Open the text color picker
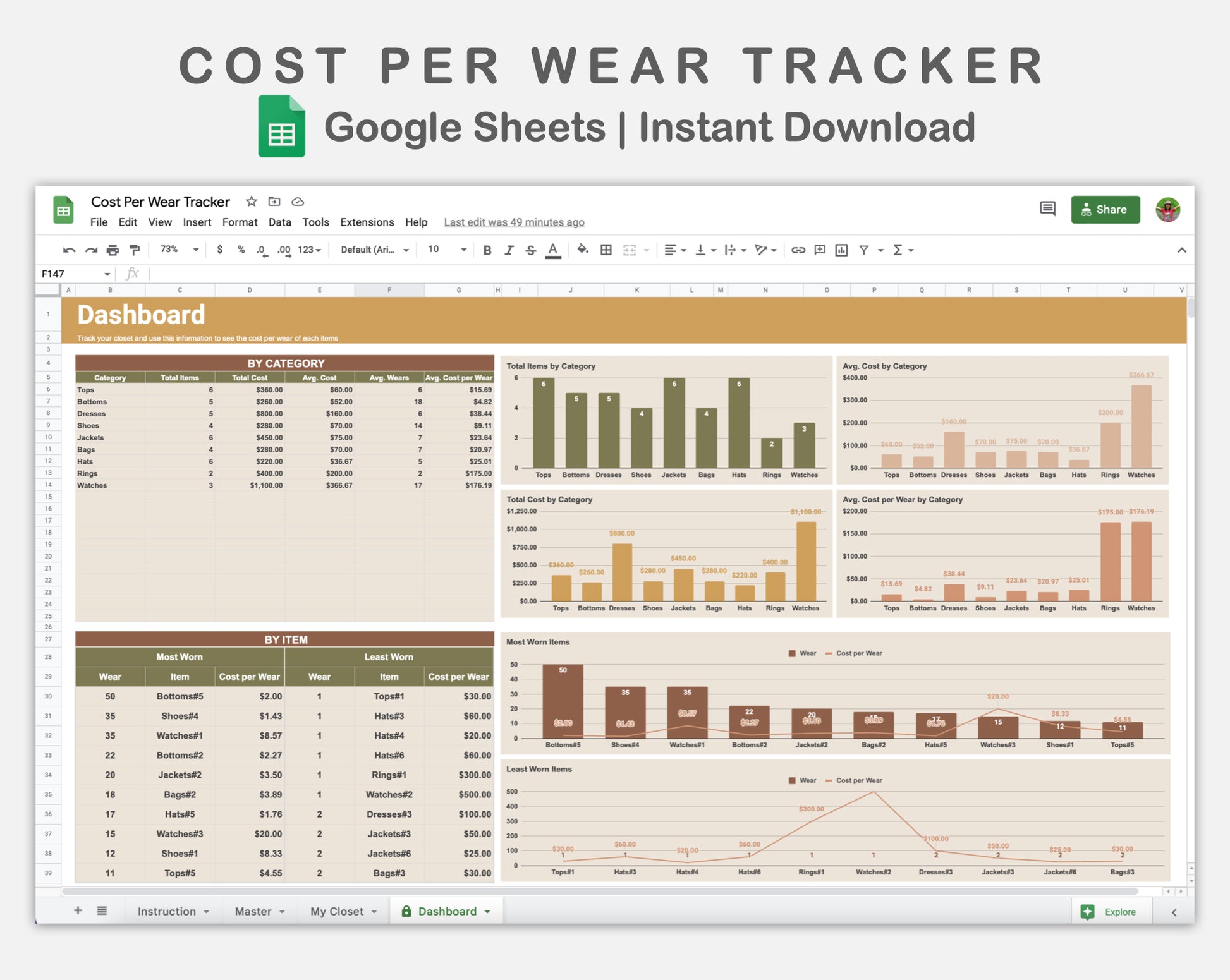Viewport: 1230px width, 980px height. tap(553, 250)
